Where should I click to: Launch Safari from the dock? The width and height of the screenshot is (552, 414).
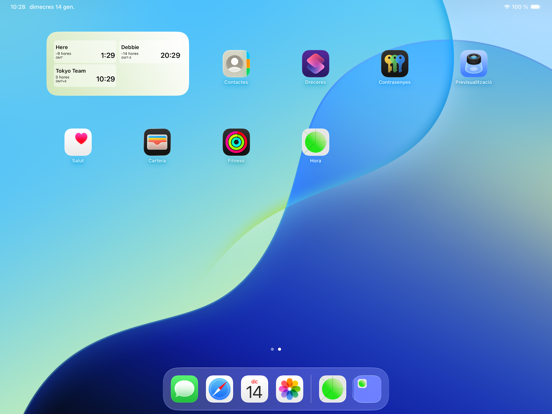point(219,389)
